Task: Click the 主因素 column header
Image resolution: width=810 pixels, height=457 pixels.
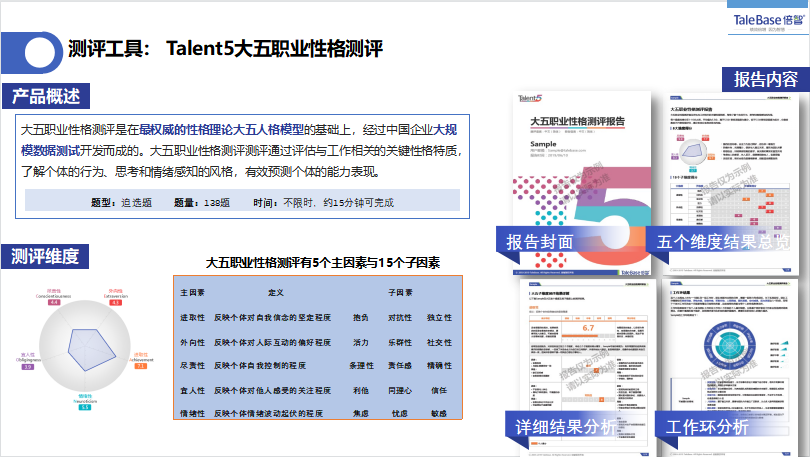Action: [192, 292]
